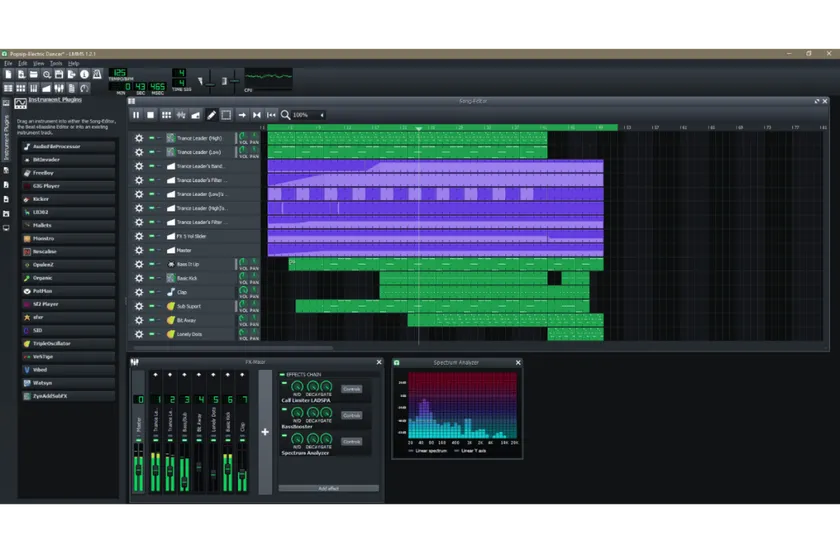840x560 pixels.
Task: Export the current project icon
Action: pyautogui.click(x=72, y=74)
